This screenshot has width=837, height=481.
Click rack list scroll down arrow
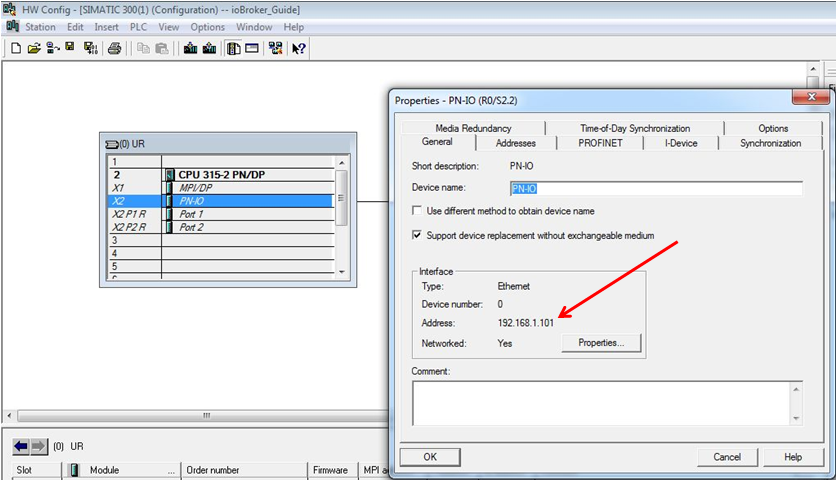[x=342, y=272]
